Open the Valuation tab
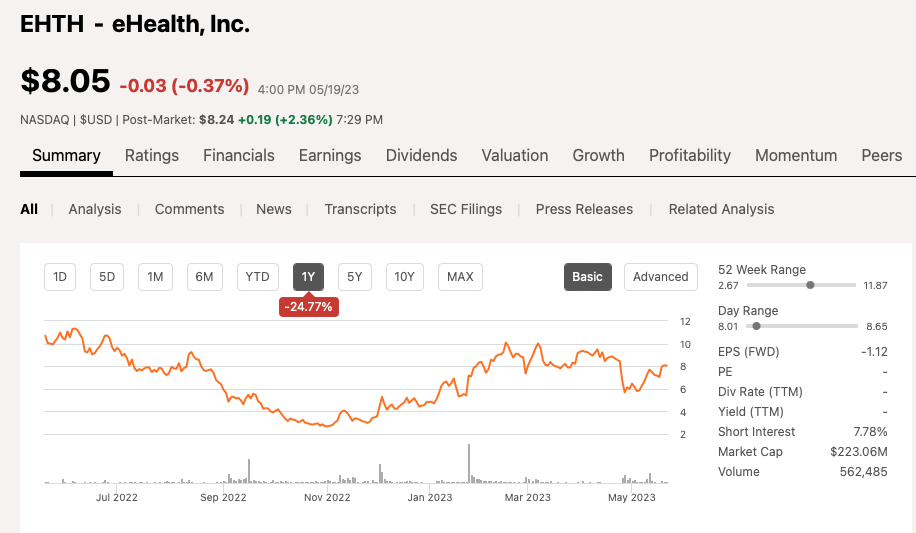This screenshot has height=533, width=916. coord(515,155)
